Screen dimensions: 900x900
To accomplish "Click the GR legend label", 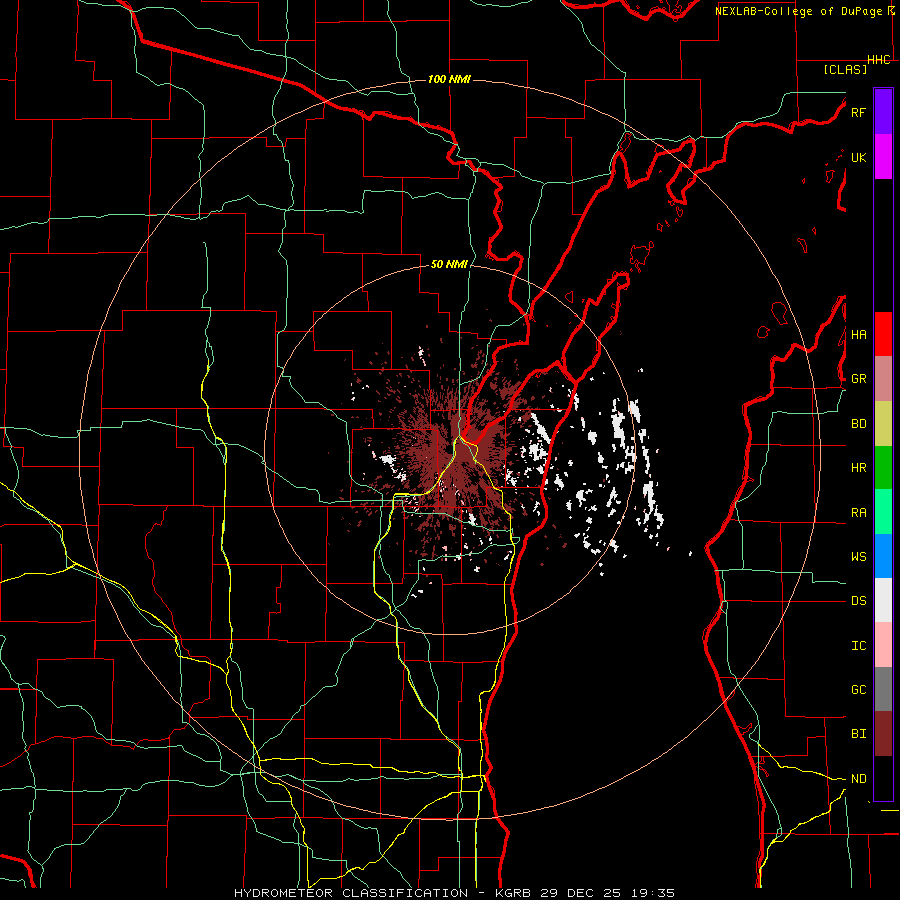I will coord(858,379).
